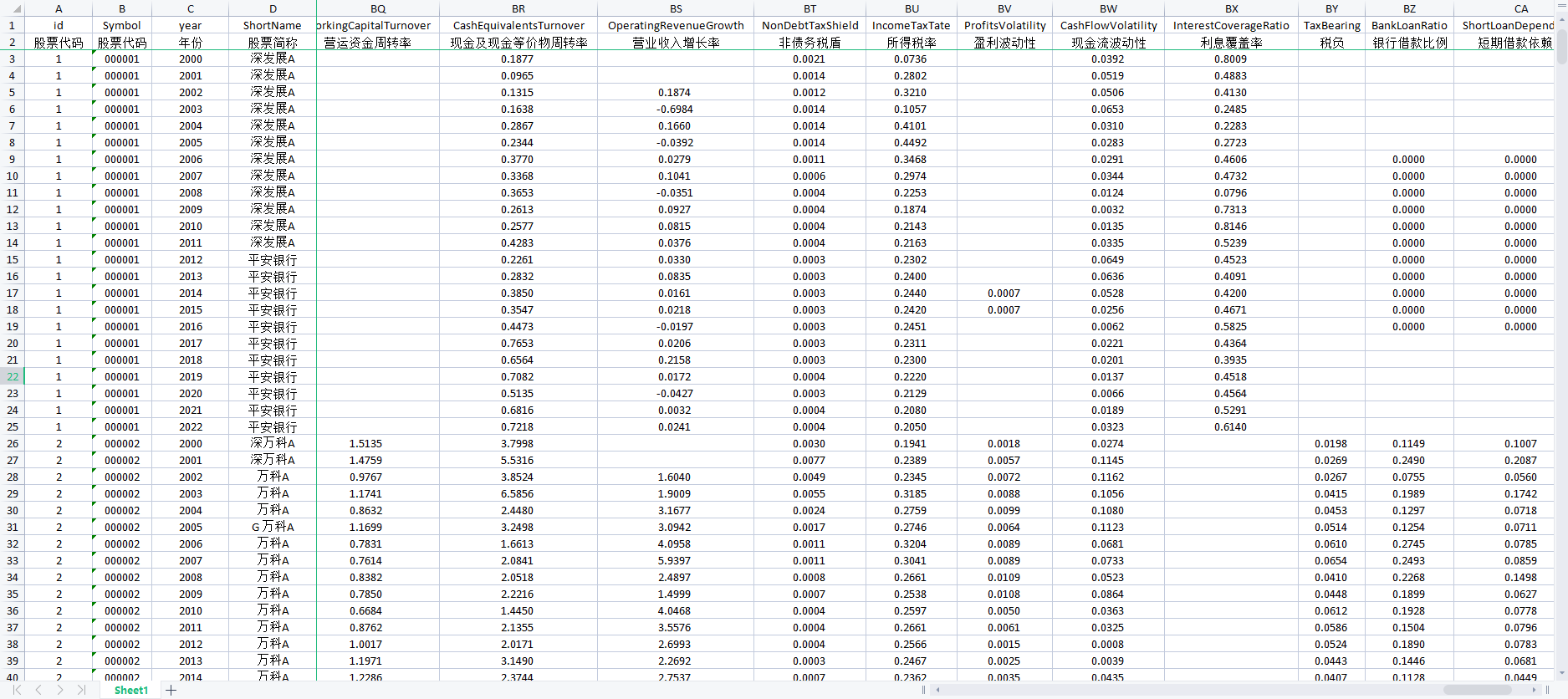Click the OperatingRevenueGrowth header cell

tap(676, 25)
